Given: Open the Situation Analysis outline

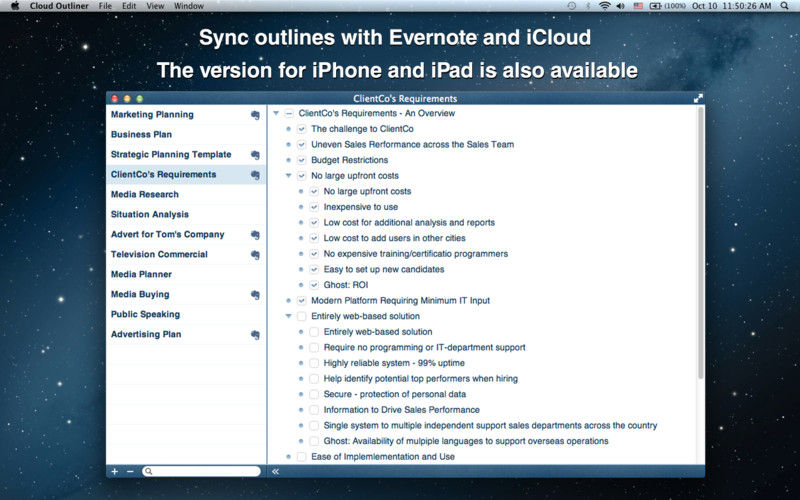Looking at the screenshot, I should click(x=186, y=214).
